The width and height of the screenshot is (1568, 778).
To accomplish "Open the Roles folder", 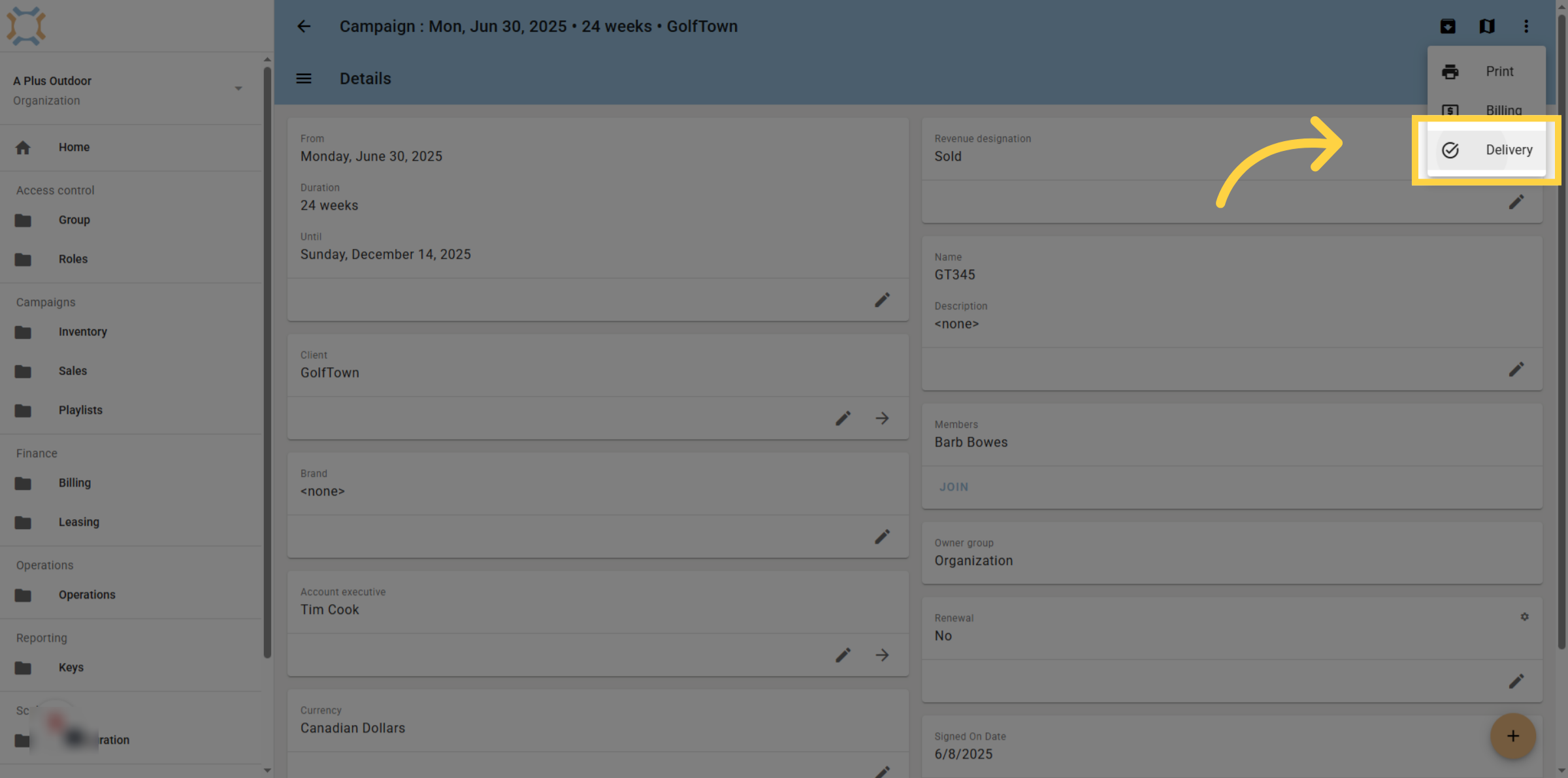I will (131, 259).
